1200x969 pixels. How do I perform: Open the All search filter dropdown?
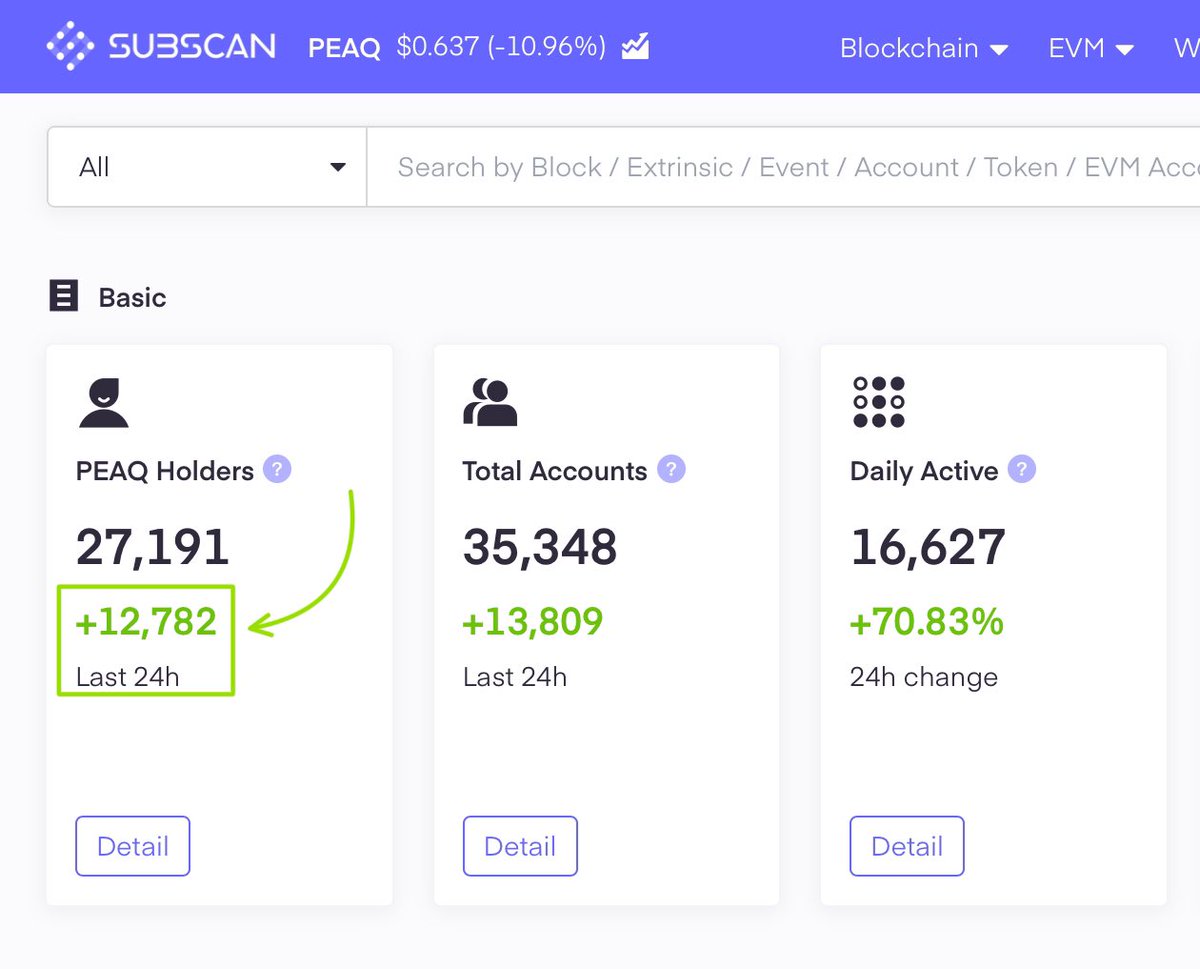coord(207,167)
